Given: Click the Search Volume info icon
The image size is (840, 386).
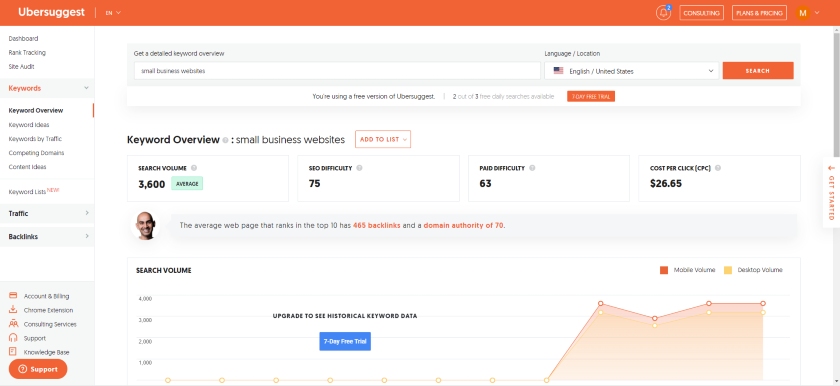Looking at the screenshot, I should coord(194,168).
